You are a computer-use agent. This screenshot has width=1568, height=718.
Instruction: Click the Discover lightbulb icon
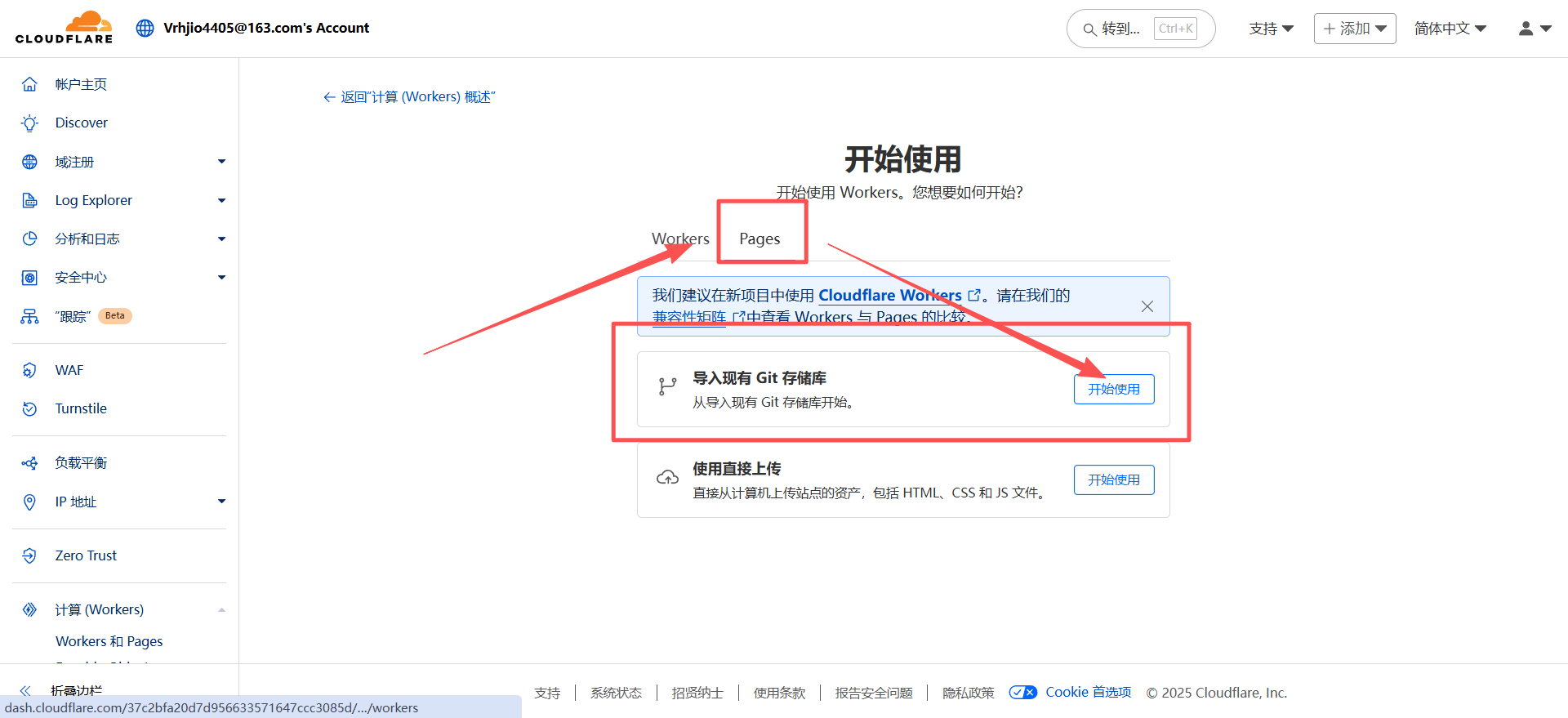29,123
